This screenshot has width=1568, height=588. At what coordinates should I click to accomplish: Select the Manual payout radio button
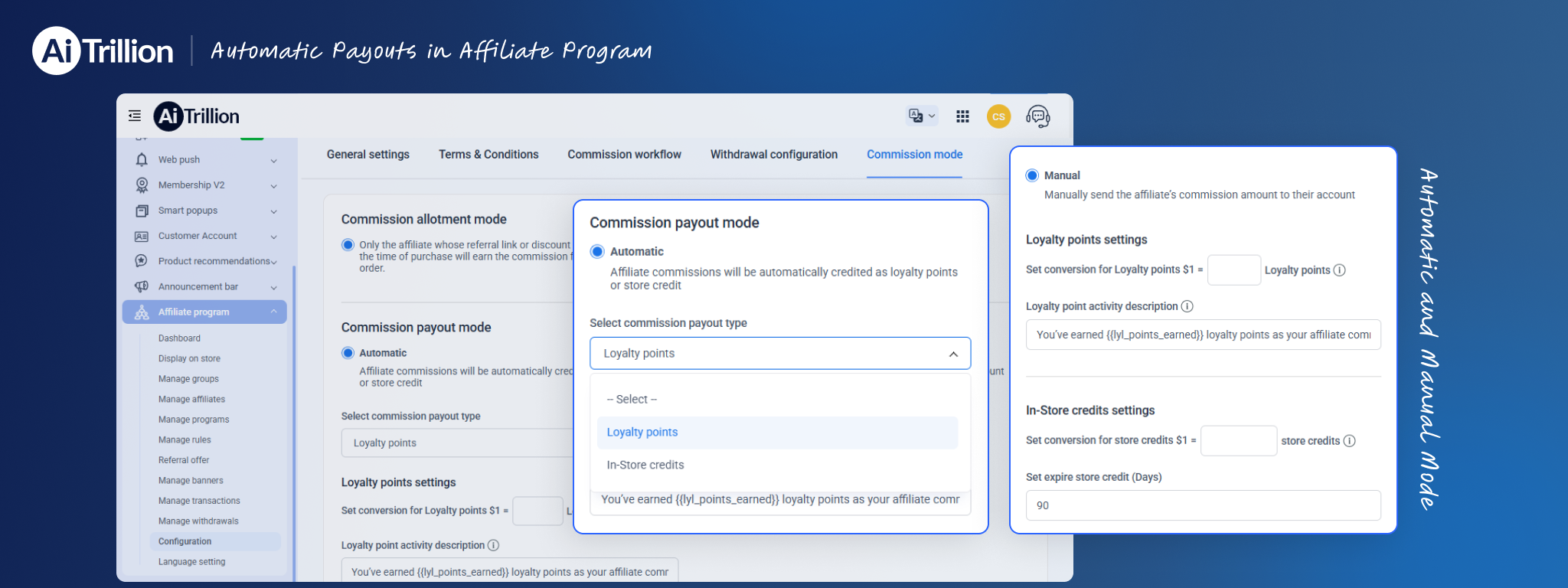[x=1032, y=175]
